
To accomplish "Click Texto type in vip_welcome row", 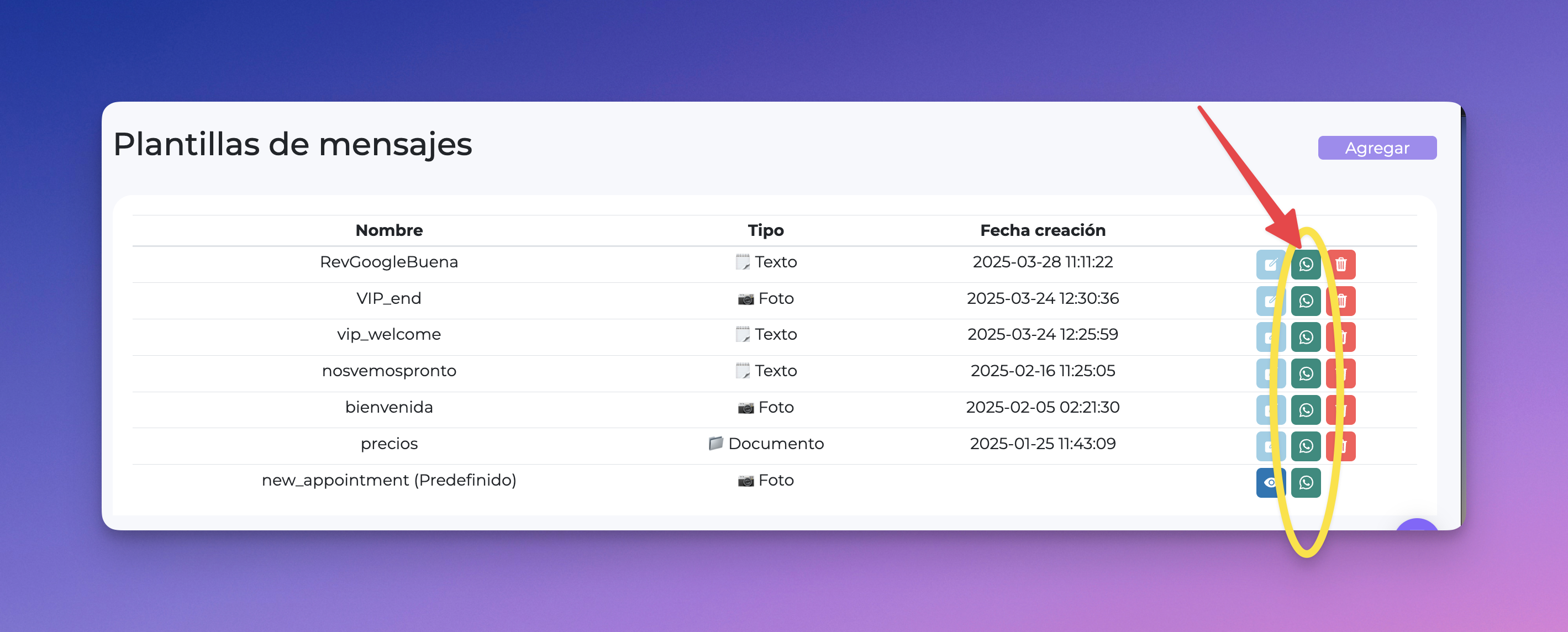I will click(x=766, y=334).
